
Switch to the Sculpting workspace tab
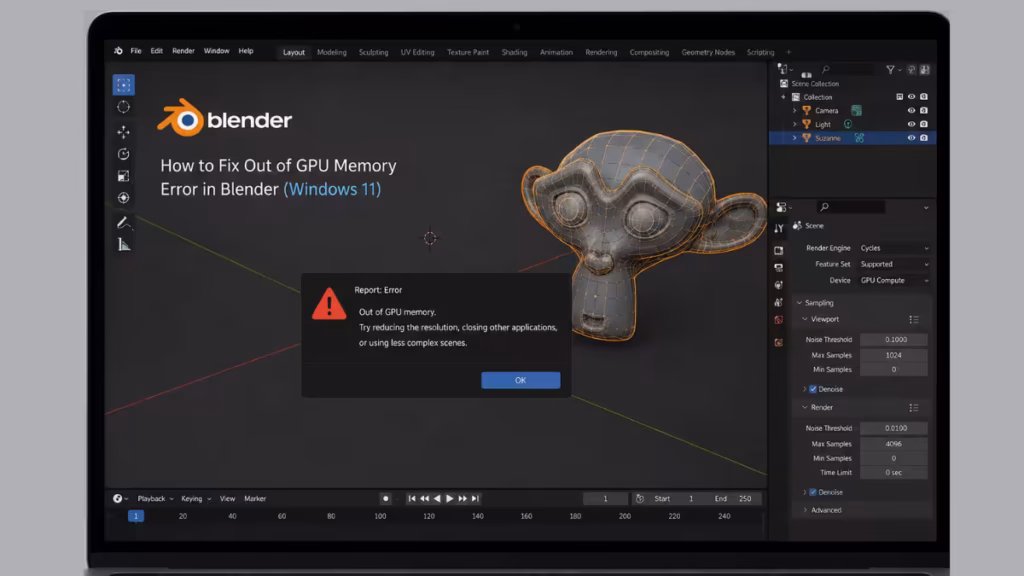click(374, 52)
